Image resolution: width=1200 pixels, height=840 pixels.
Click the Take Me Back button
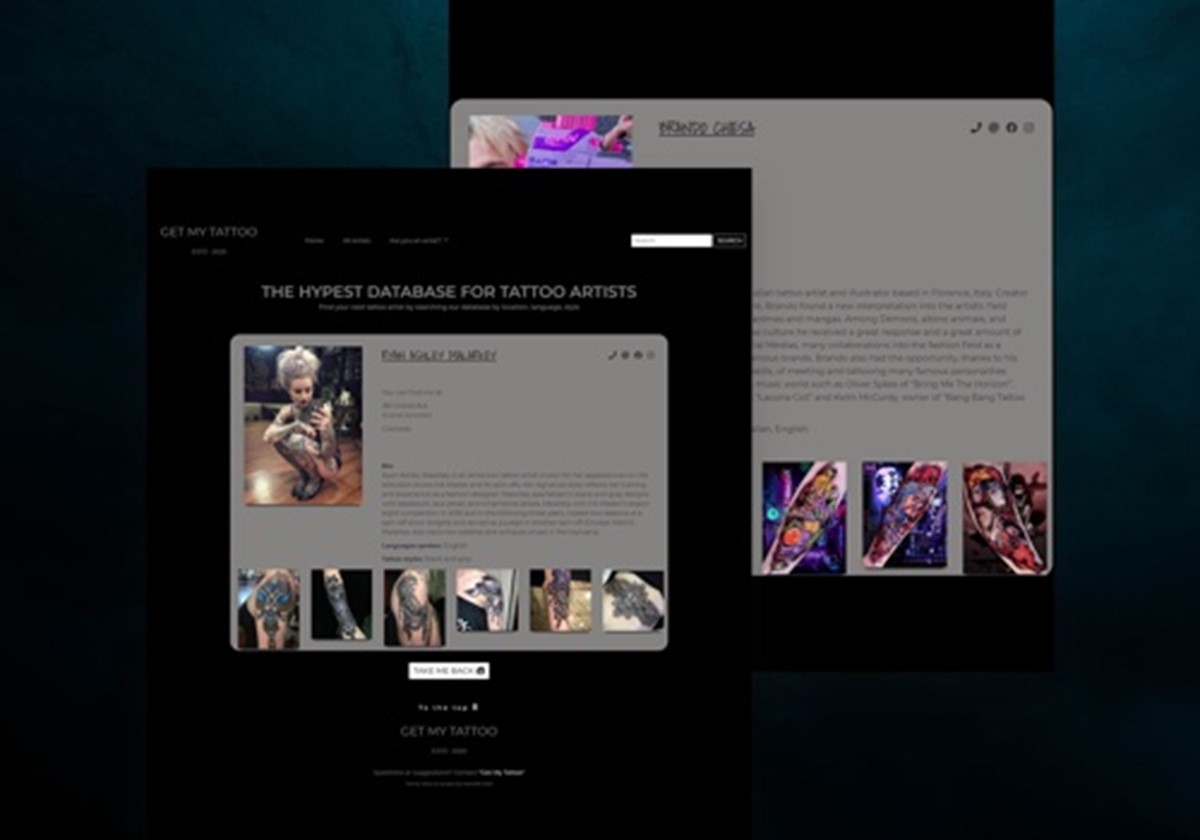coord(448,671)
